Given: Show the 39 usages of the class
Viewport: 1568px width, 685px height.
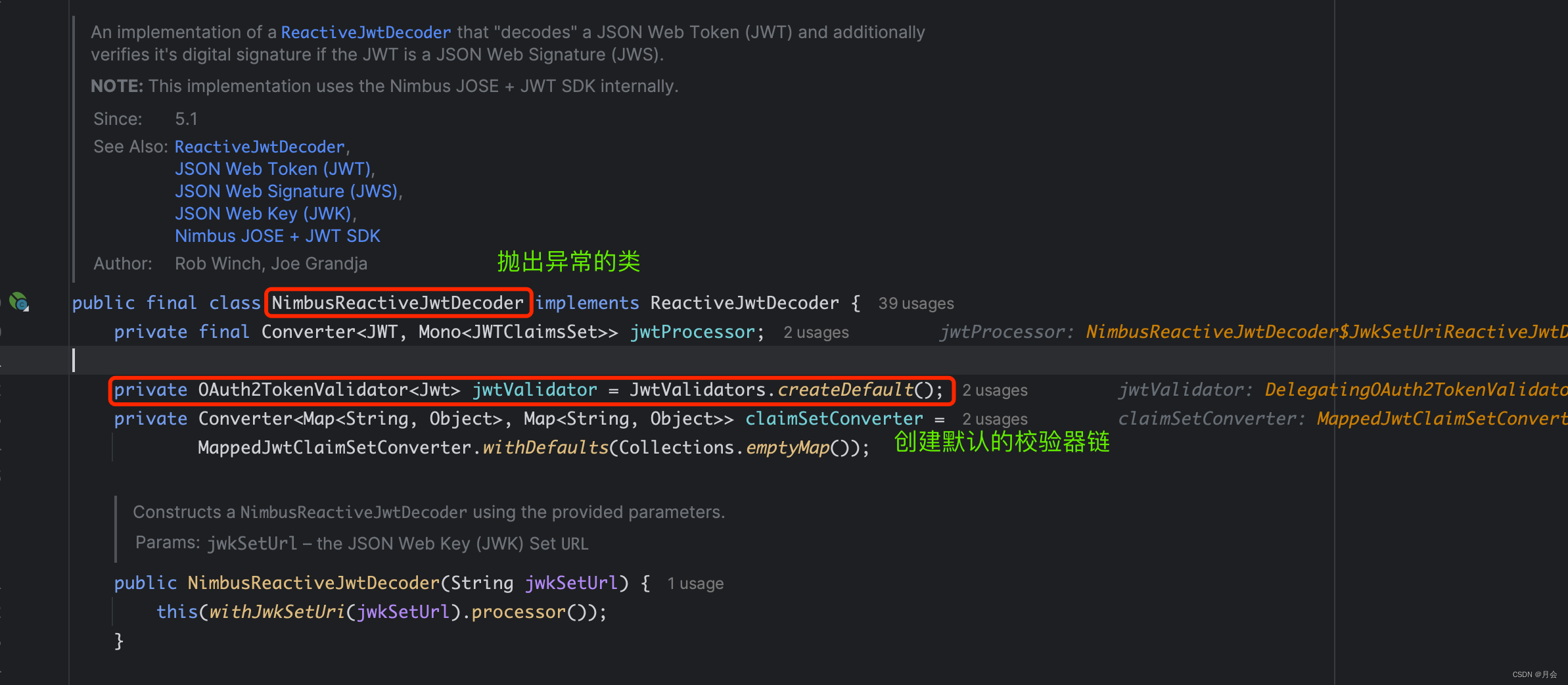Looking at the screenshot, I should (915, 303).
